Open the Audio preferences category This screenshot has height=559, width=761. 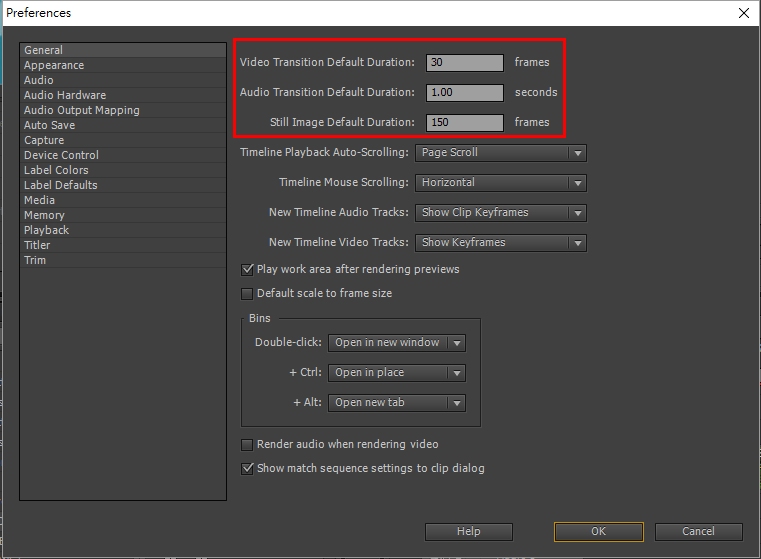click(123, 80)
